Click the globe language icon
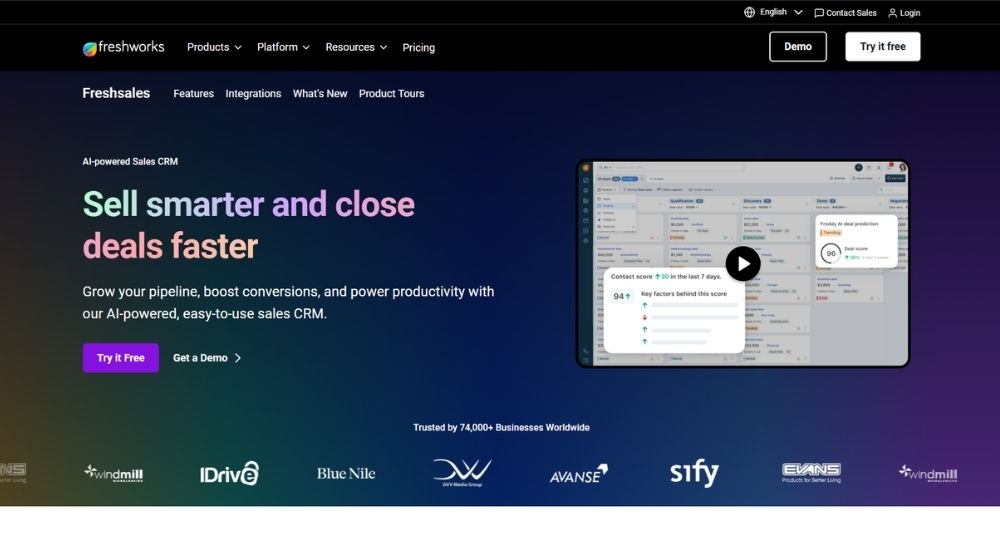Image resolution: width=1000 pixels, height=550 pixels. point(749,12)
